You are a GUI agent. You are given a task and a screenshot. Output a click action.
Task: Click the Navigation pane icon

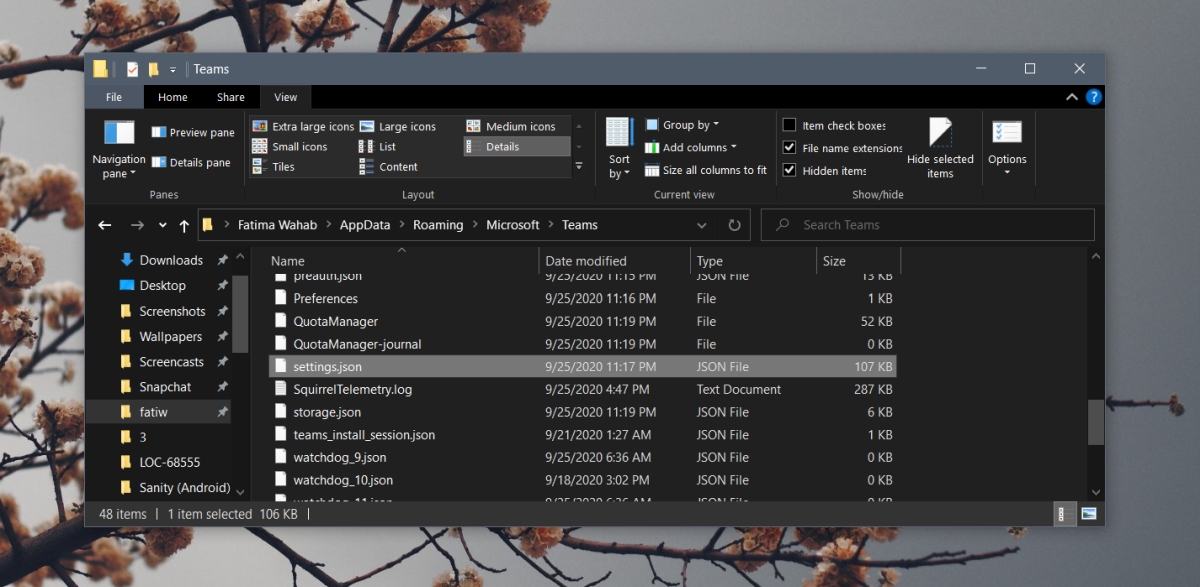point(119,133)
